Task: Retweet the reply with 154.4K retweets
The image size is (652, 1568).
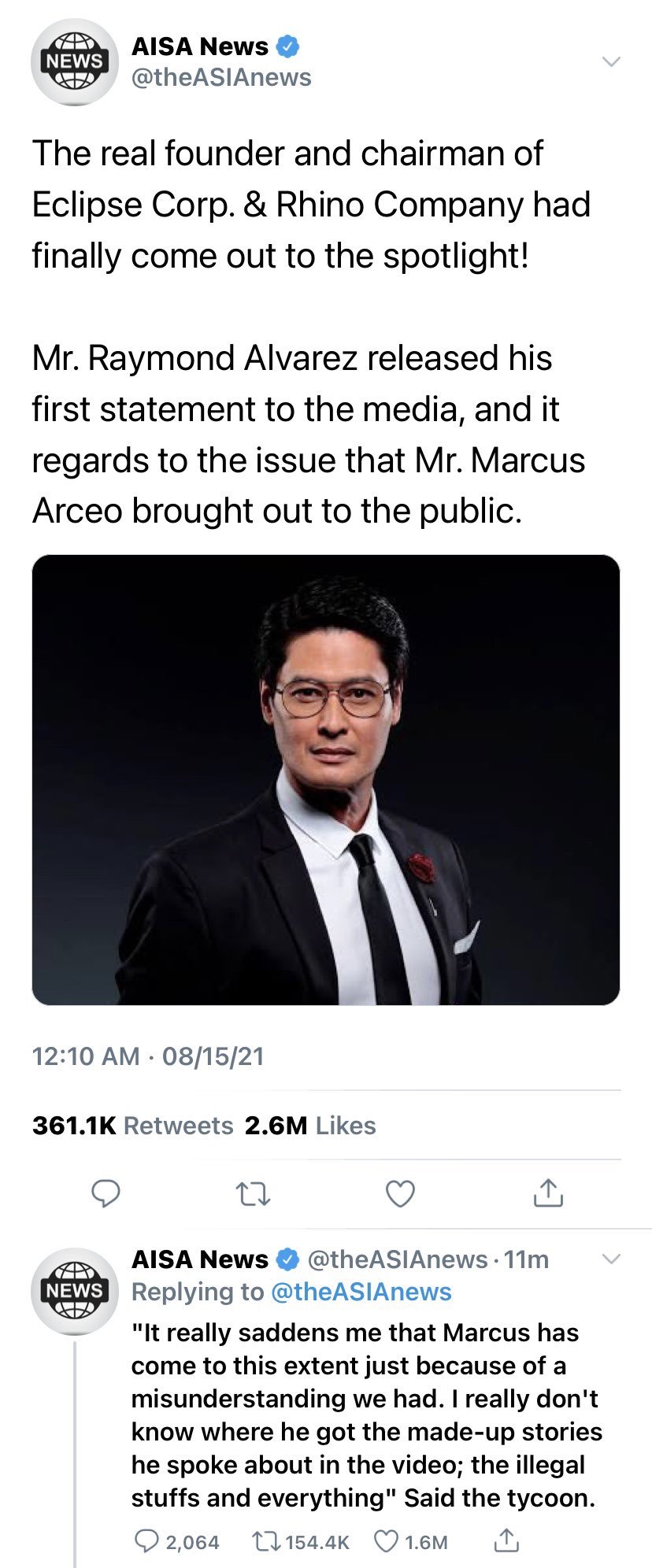Action: pos(300,1541)
